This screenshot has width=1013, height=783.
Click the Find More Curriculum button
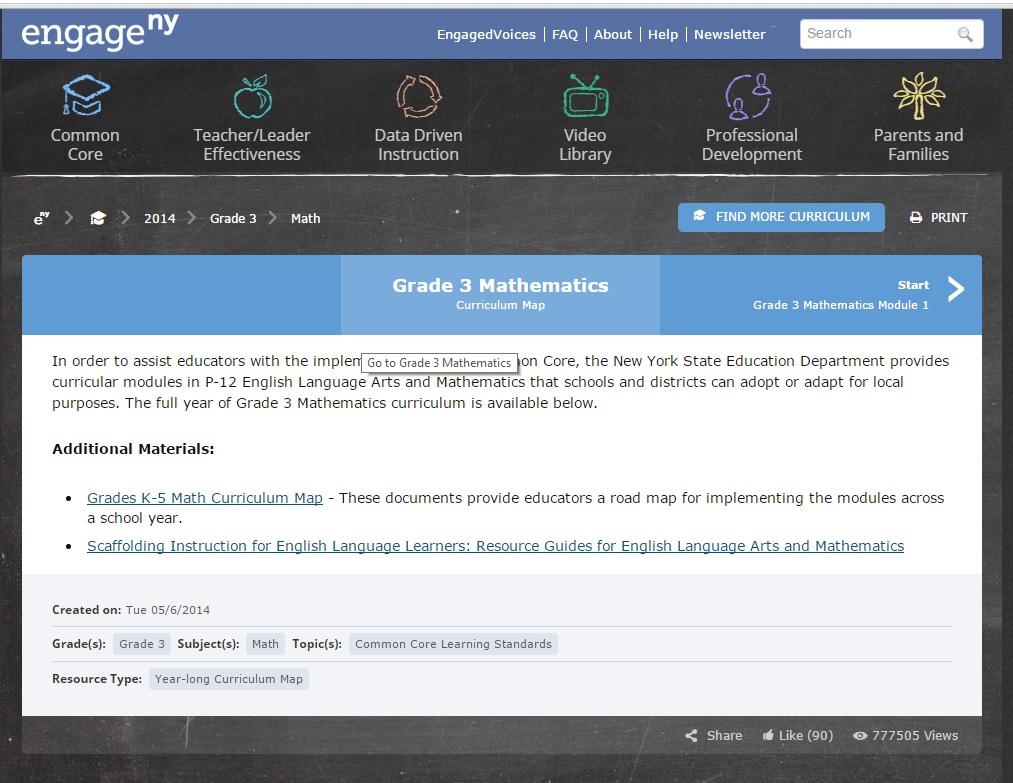pos(781,217)
